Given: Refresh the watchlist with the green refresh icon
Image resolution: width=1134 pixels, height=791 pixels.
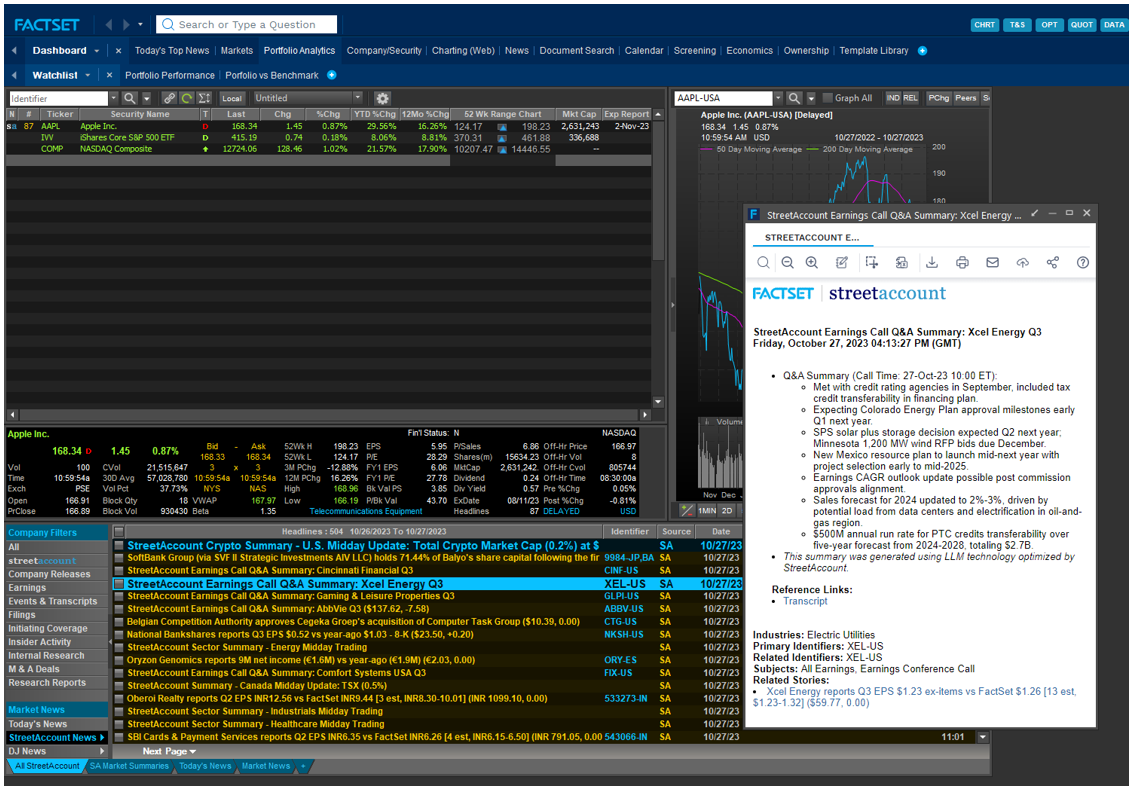Looking at the screenshot, I should click(186, 99).
